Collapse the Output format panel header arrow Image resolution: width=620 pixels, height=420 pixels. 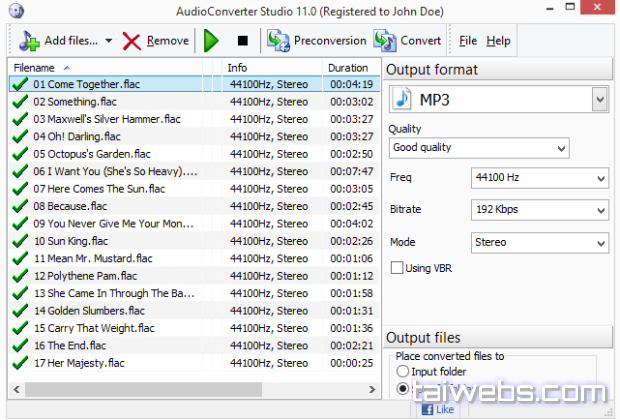[x=600, y=69]
